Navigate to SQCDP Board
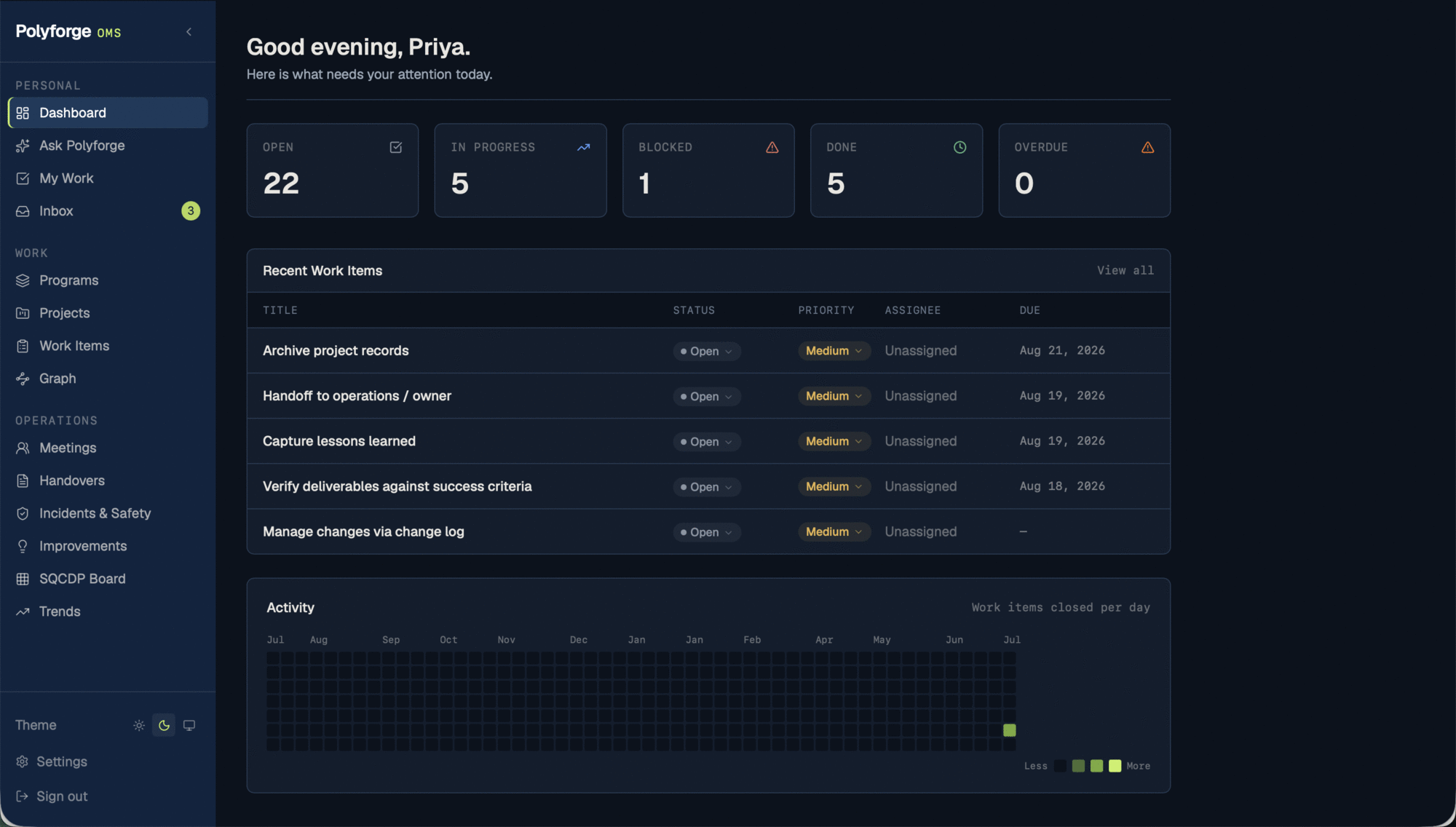The image size is (1456, 827). (108, 579)
